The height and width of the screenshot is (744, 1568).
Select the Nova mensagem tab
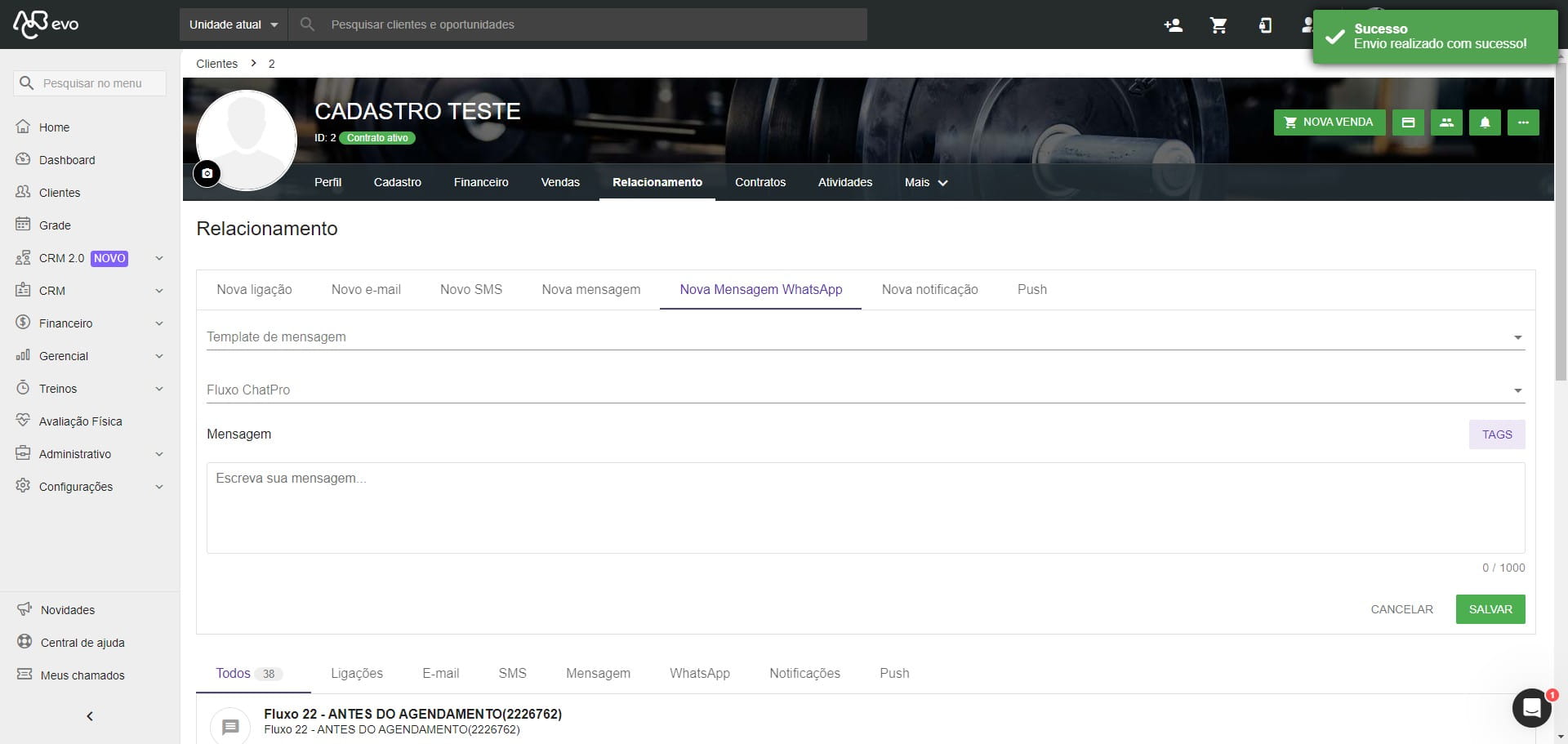coord(591,289)
